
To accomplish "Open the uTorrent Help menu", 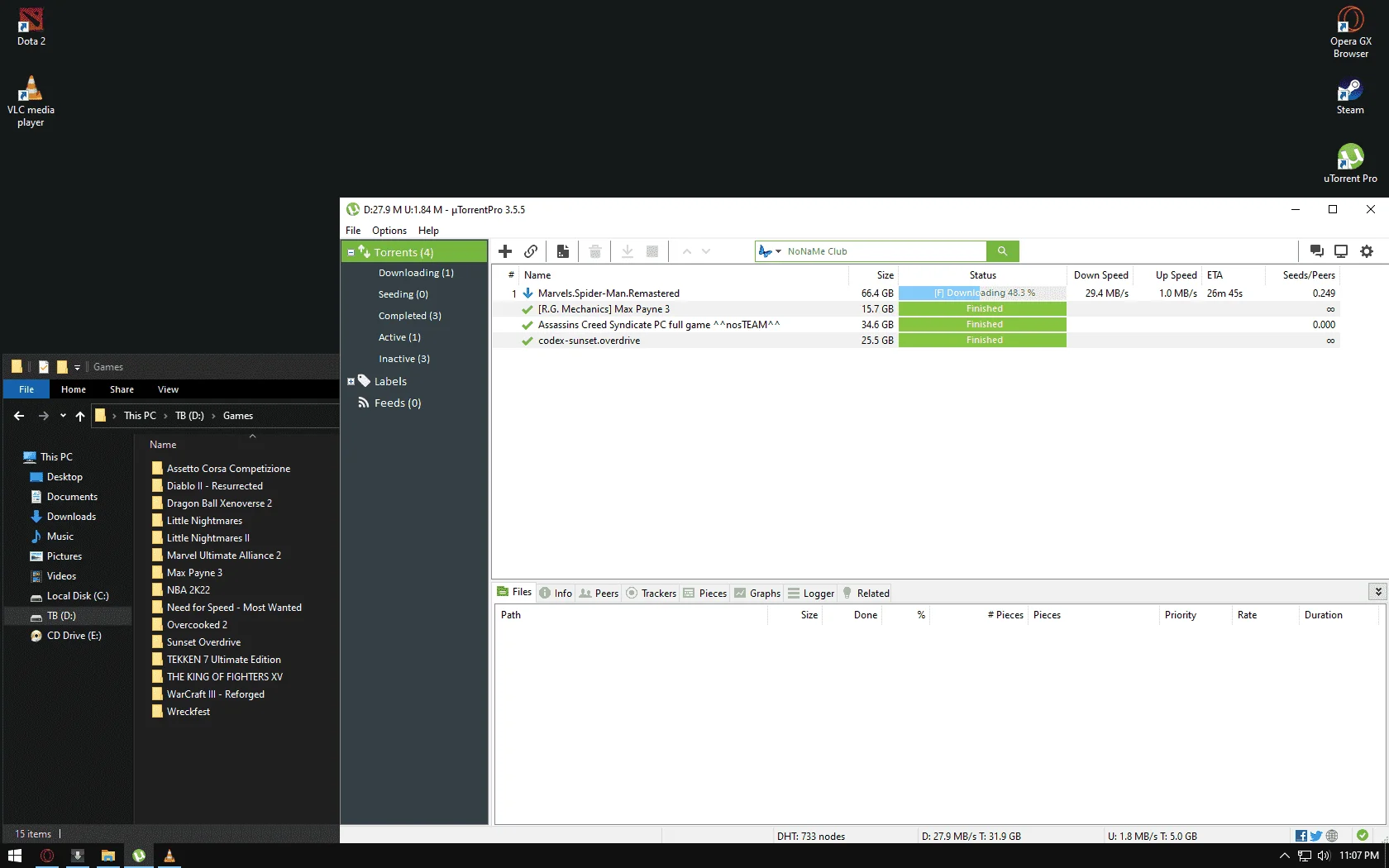I will (x=428, y=231).
